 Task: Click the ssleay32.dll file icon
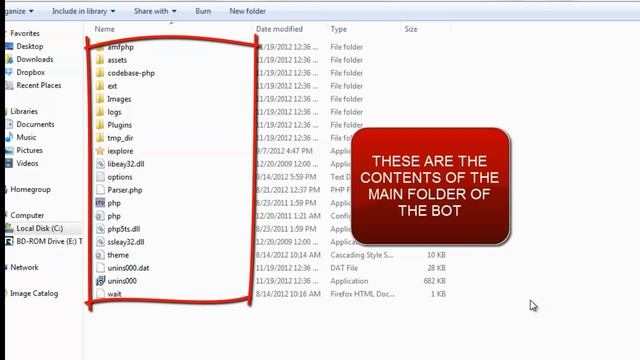[100, 242]
